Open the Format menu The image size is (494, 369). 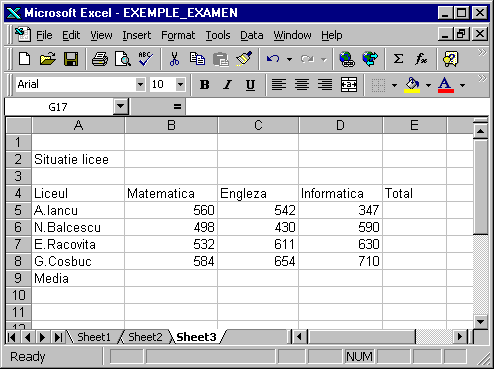coord(178,35)
